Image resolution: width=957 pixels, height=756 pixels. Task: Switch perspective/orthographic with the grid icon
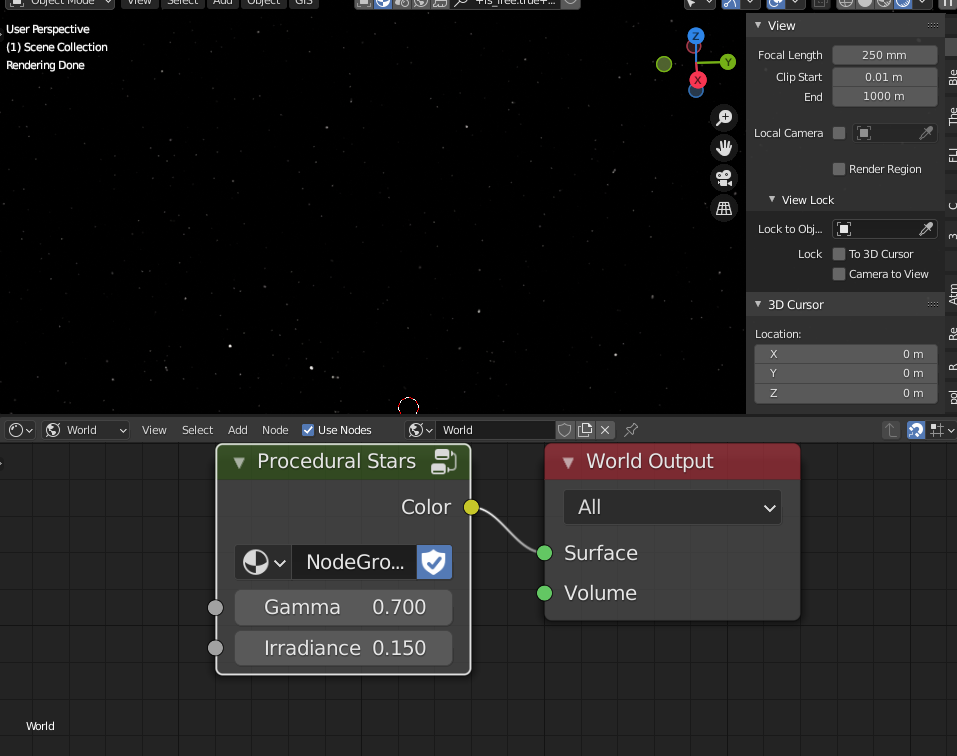(x=724, y=209)
